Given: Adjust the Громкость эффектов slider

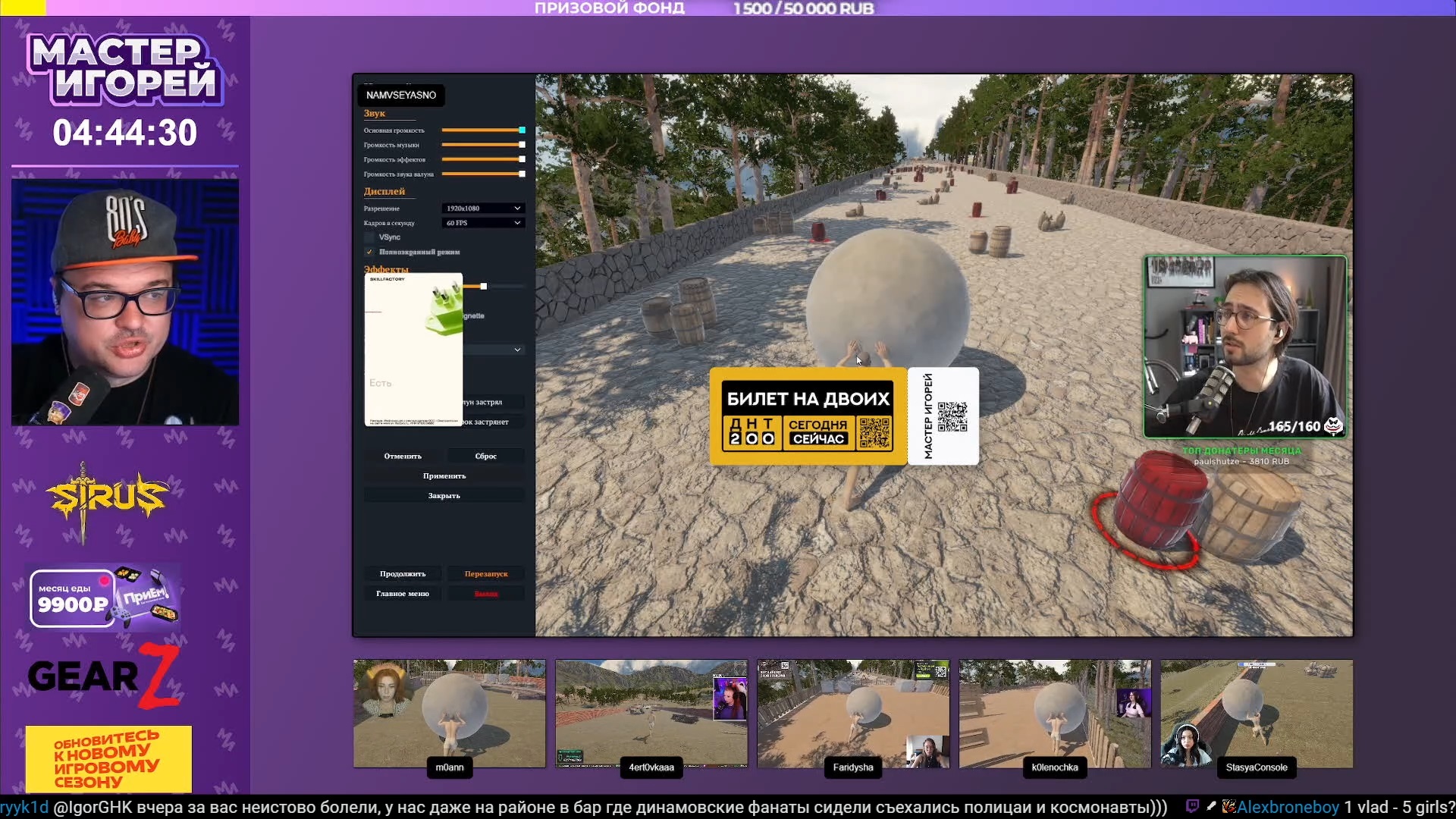Looking at the screenshot, I should (483, 159).
